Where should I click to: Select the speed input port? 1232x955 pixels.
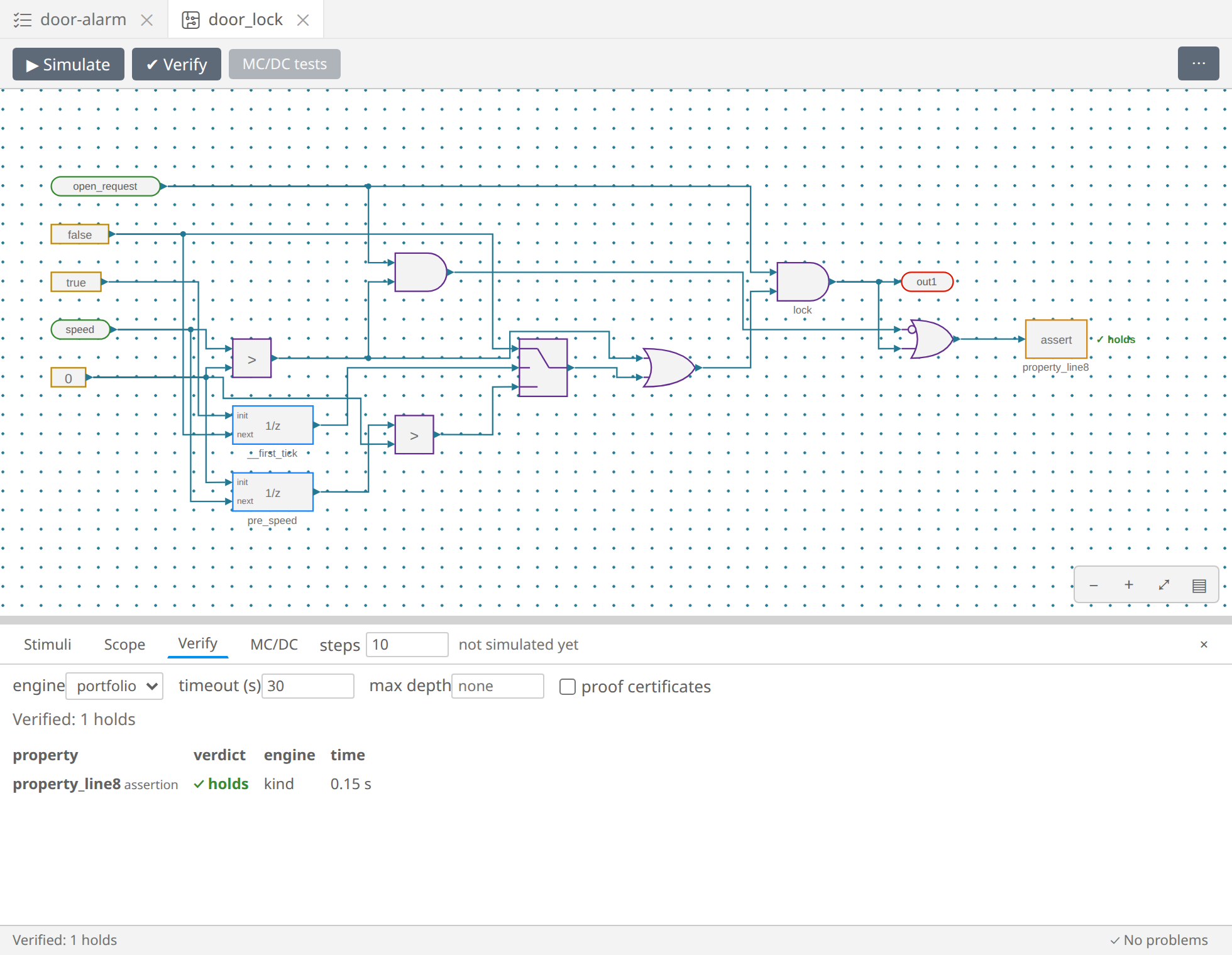[80, 329]
